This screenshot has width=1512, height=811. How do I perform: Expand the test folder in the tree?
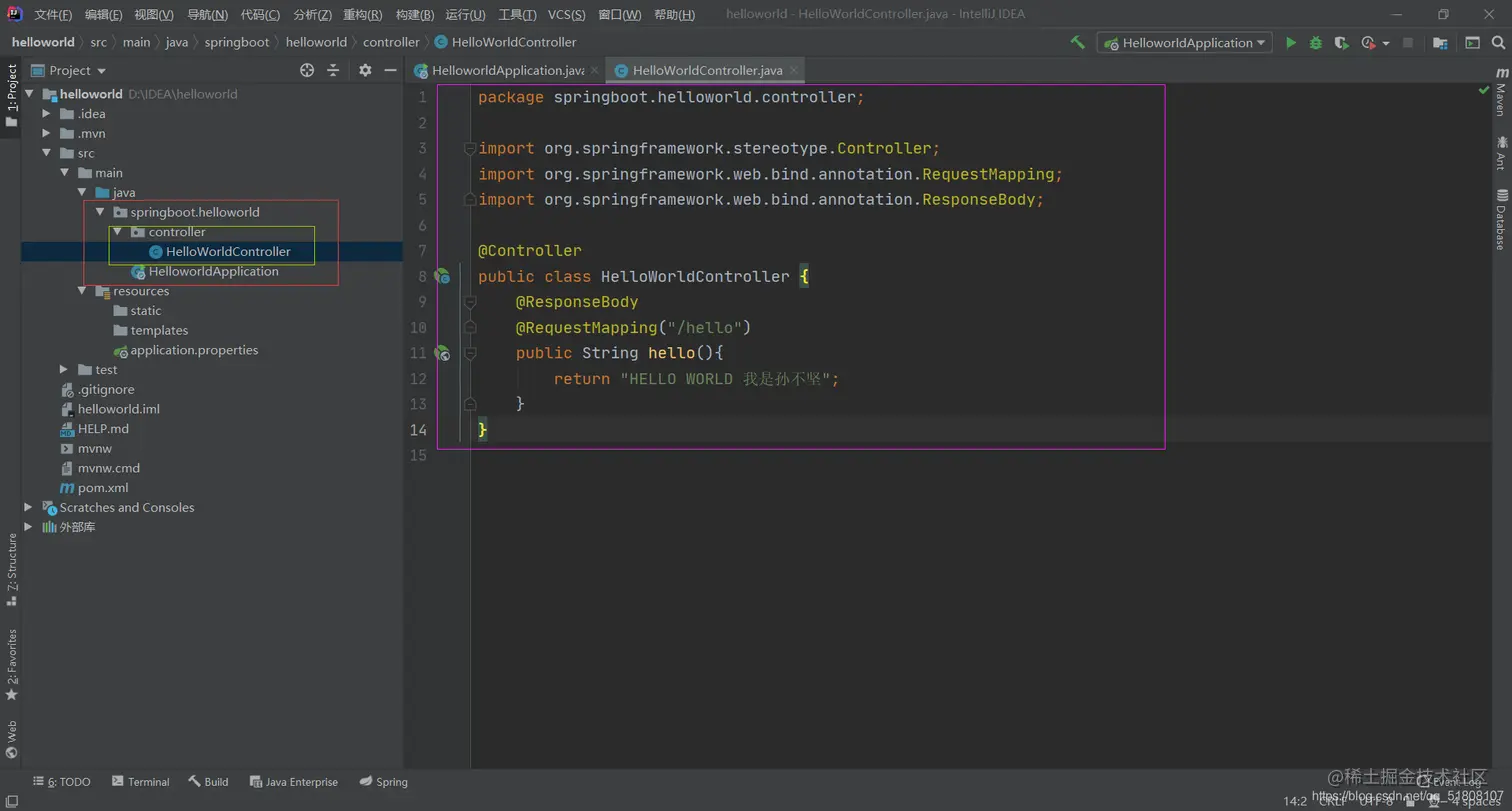click(64, 370)
